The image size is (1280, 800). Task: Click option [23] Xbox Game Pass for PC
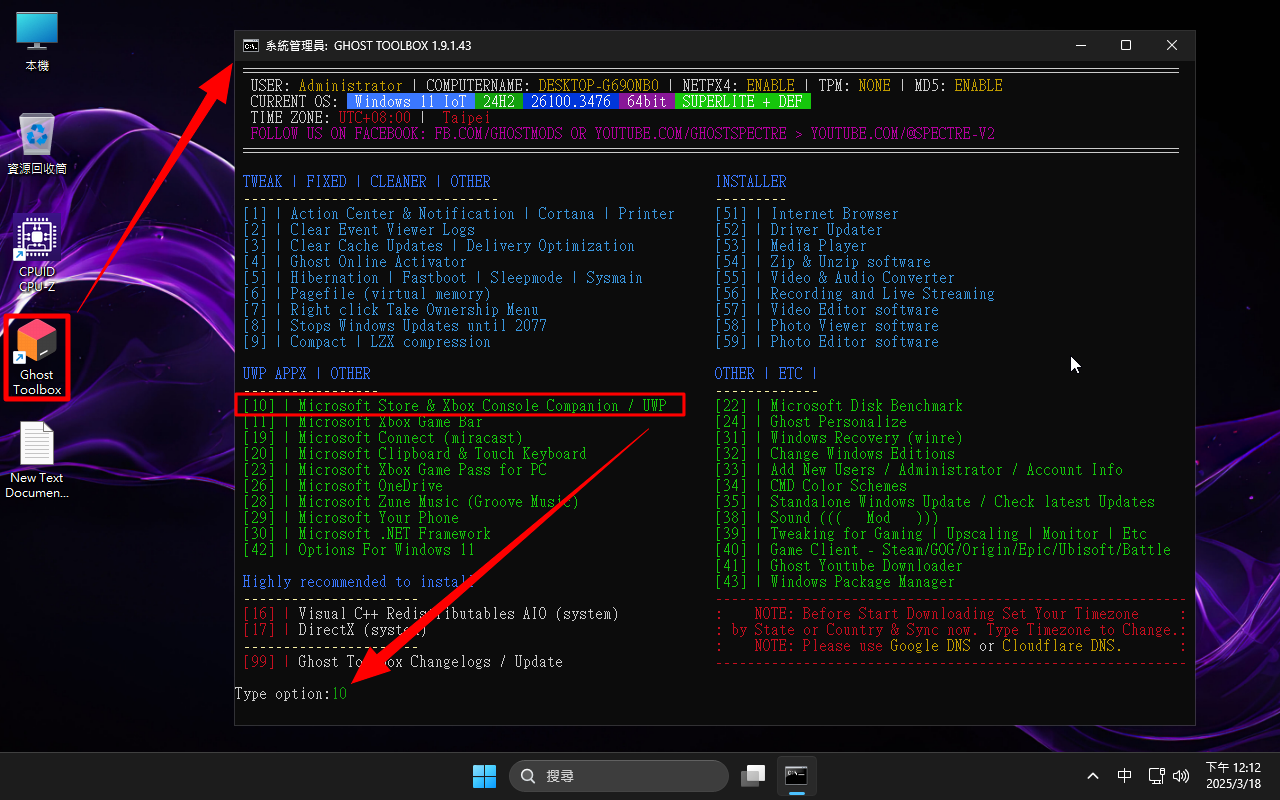[395, 470]
